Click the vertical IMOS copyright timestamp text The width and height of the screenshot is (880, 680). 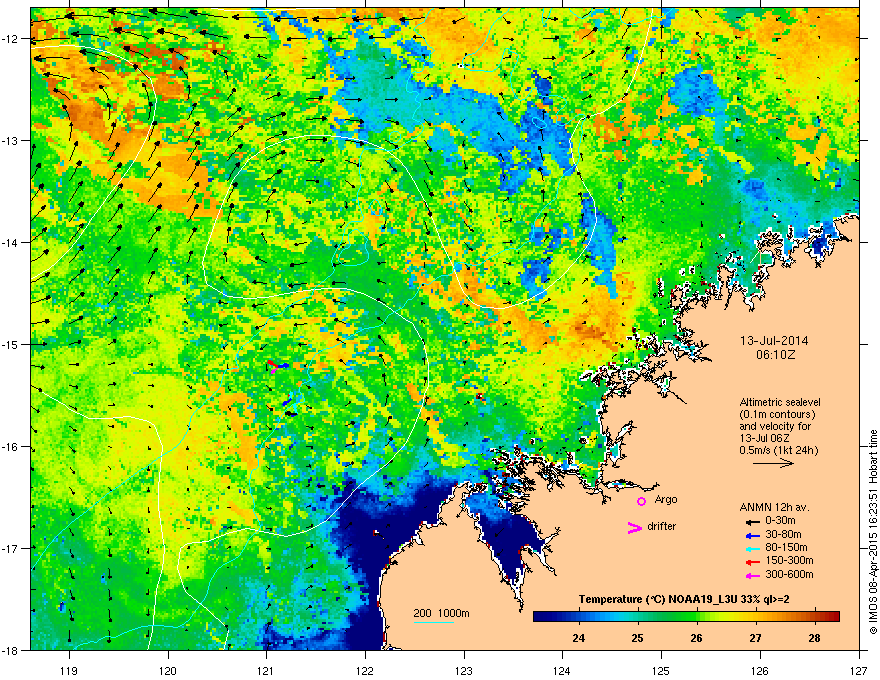873,532
